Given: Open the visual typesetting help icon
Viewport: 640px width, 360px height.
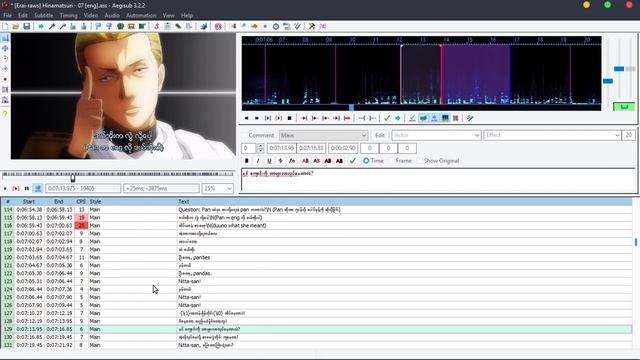Looking at the screenshot, I should [x=5, y=115].
